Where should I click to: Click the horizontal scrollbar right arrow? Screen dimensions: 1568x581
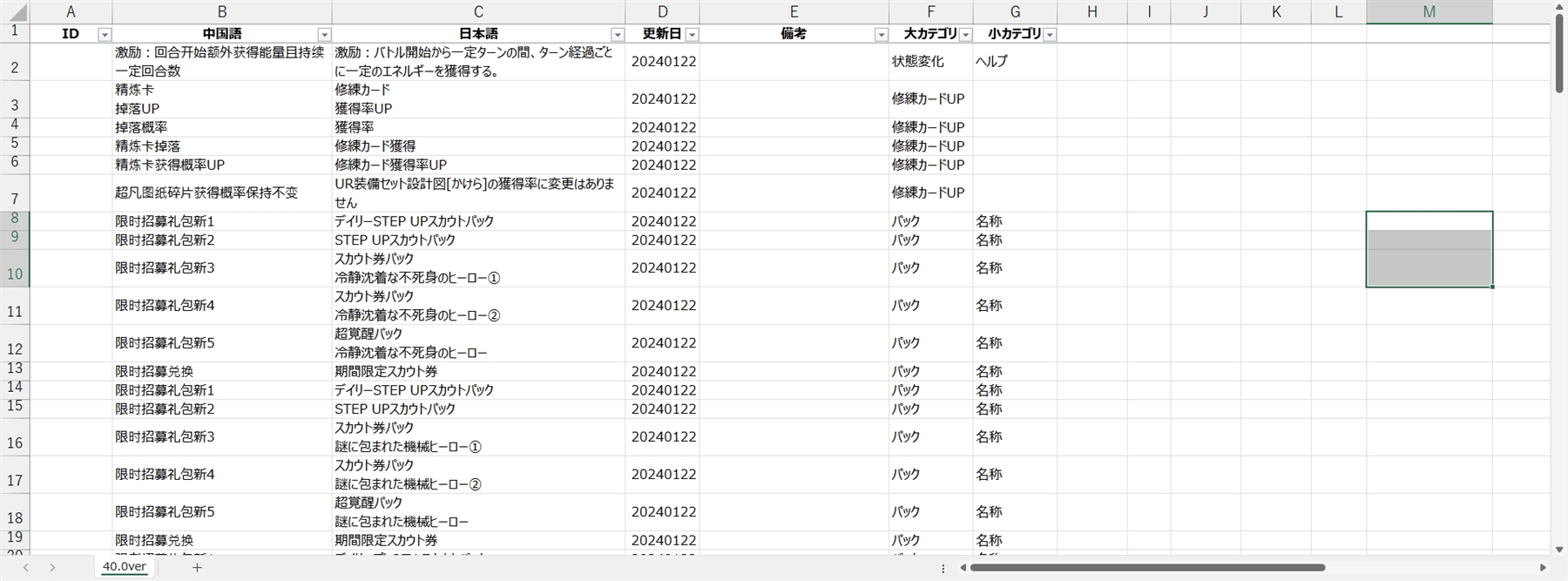pos(1543,568)
